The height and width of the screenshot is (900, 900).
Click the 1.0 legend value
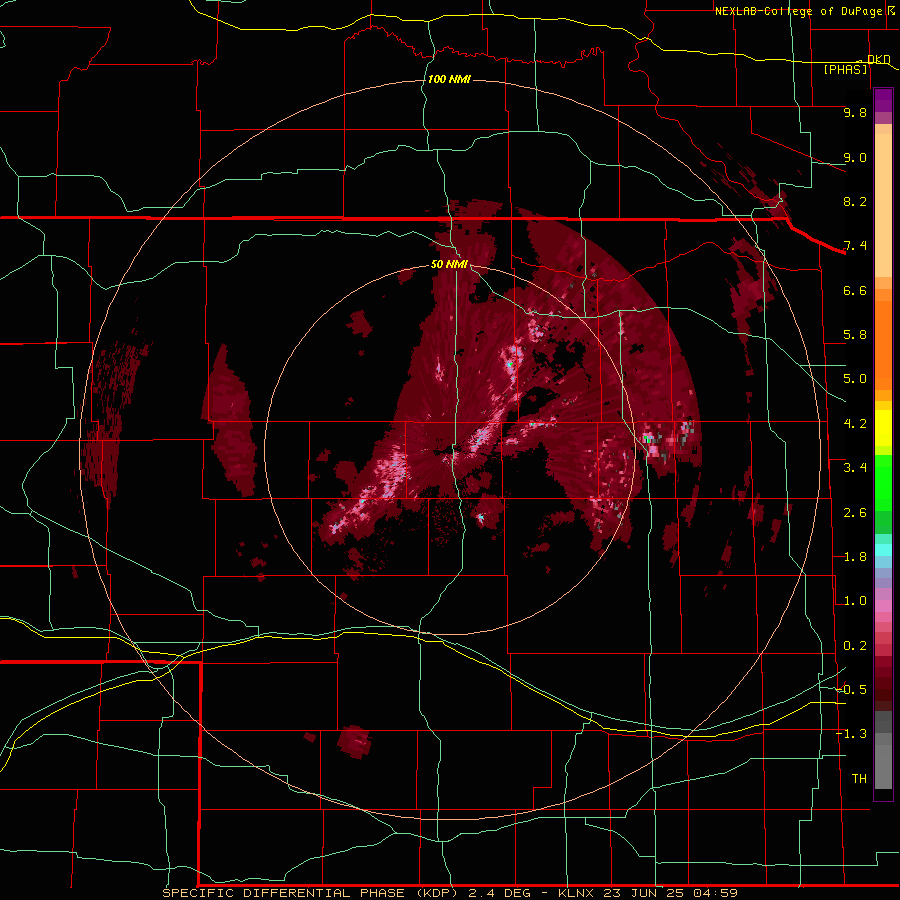tap(855, 601)
